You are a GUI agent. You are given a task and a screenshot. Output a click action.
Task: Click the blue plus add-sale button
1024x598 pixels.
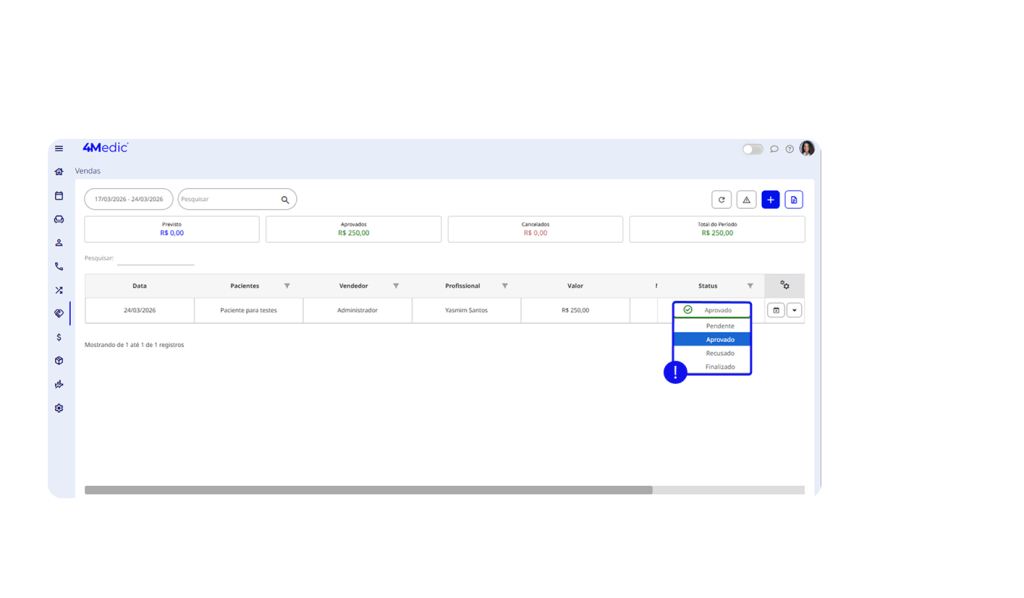click(770, 200)
